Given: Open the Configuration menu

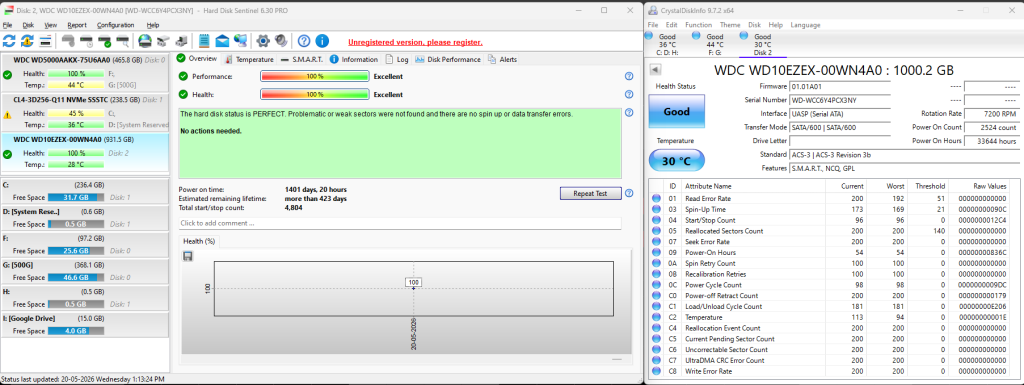Looking at the screenshot, I should point(116,25).
